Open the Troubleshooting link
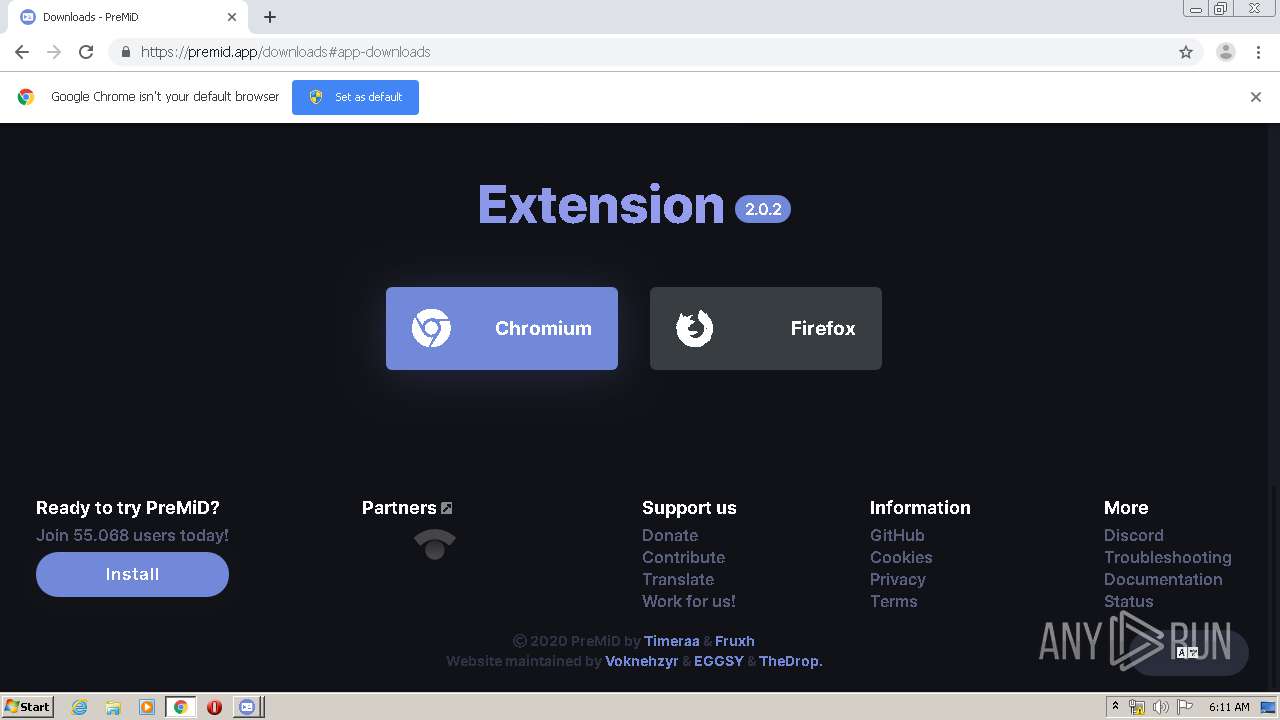 coord(1167,557)
